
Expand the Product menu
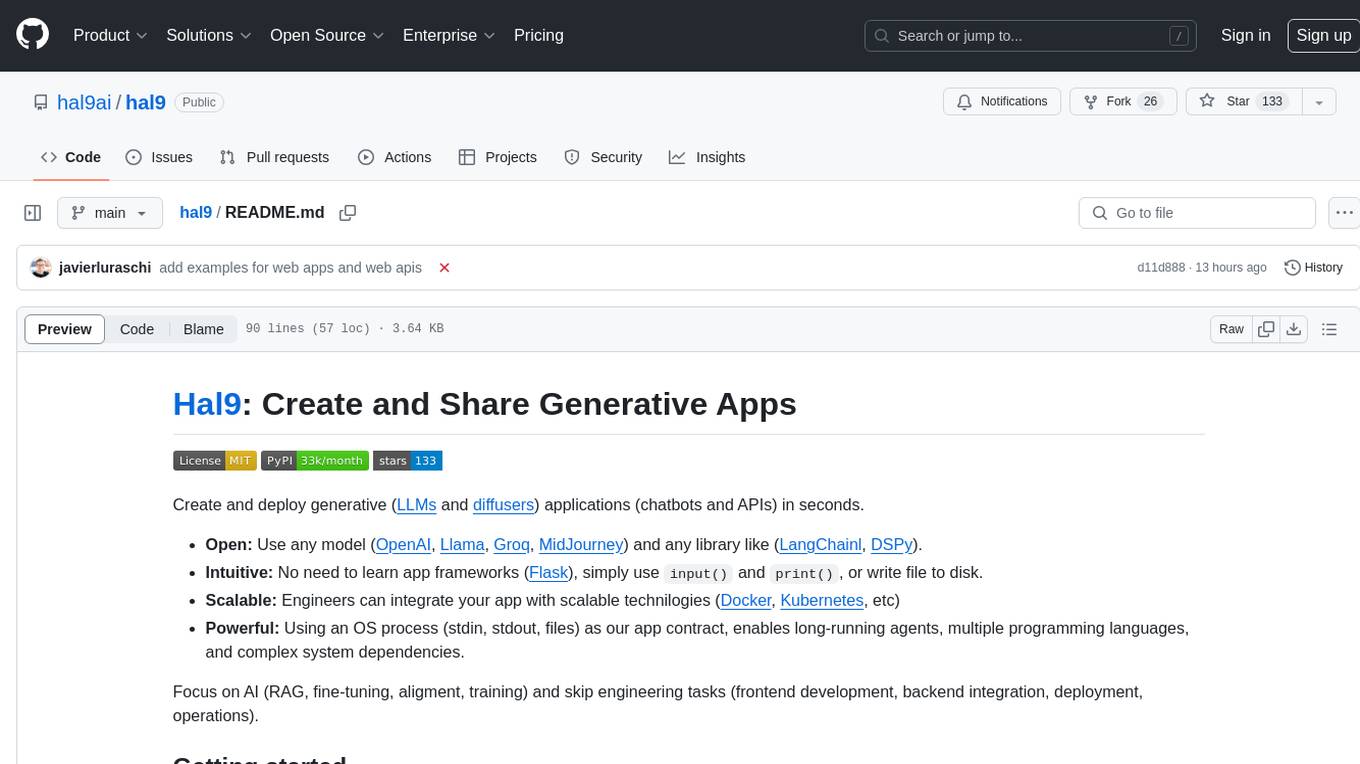pyautogui.click(x=110, y=35)
